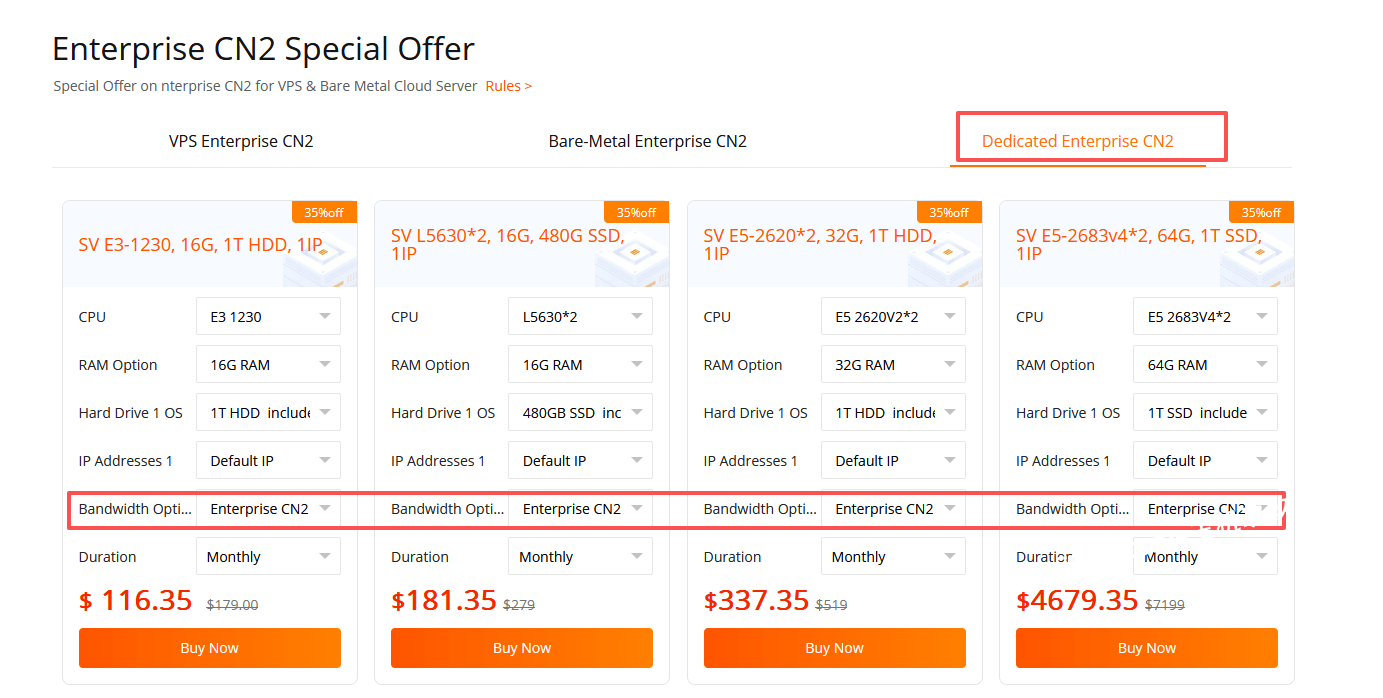
Task: Open the 480GB SSD drive dropdown
Action: click(580, 412)
